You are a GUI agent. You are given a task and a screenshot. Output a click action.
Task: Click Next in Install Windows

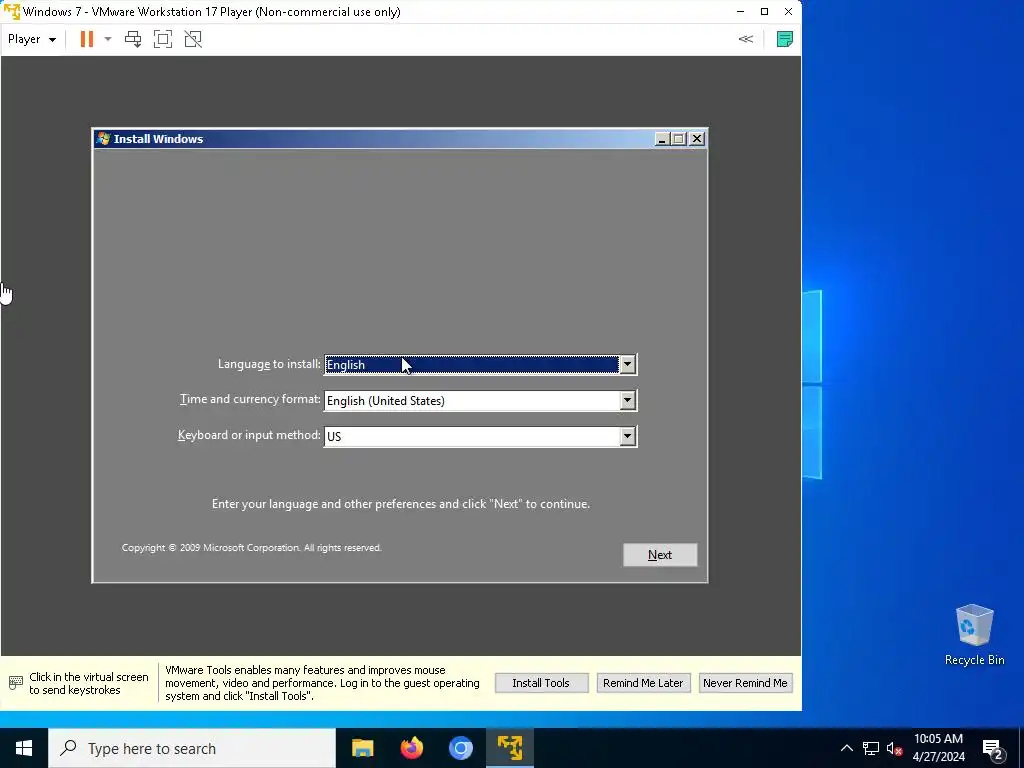[x=660, y=554]
